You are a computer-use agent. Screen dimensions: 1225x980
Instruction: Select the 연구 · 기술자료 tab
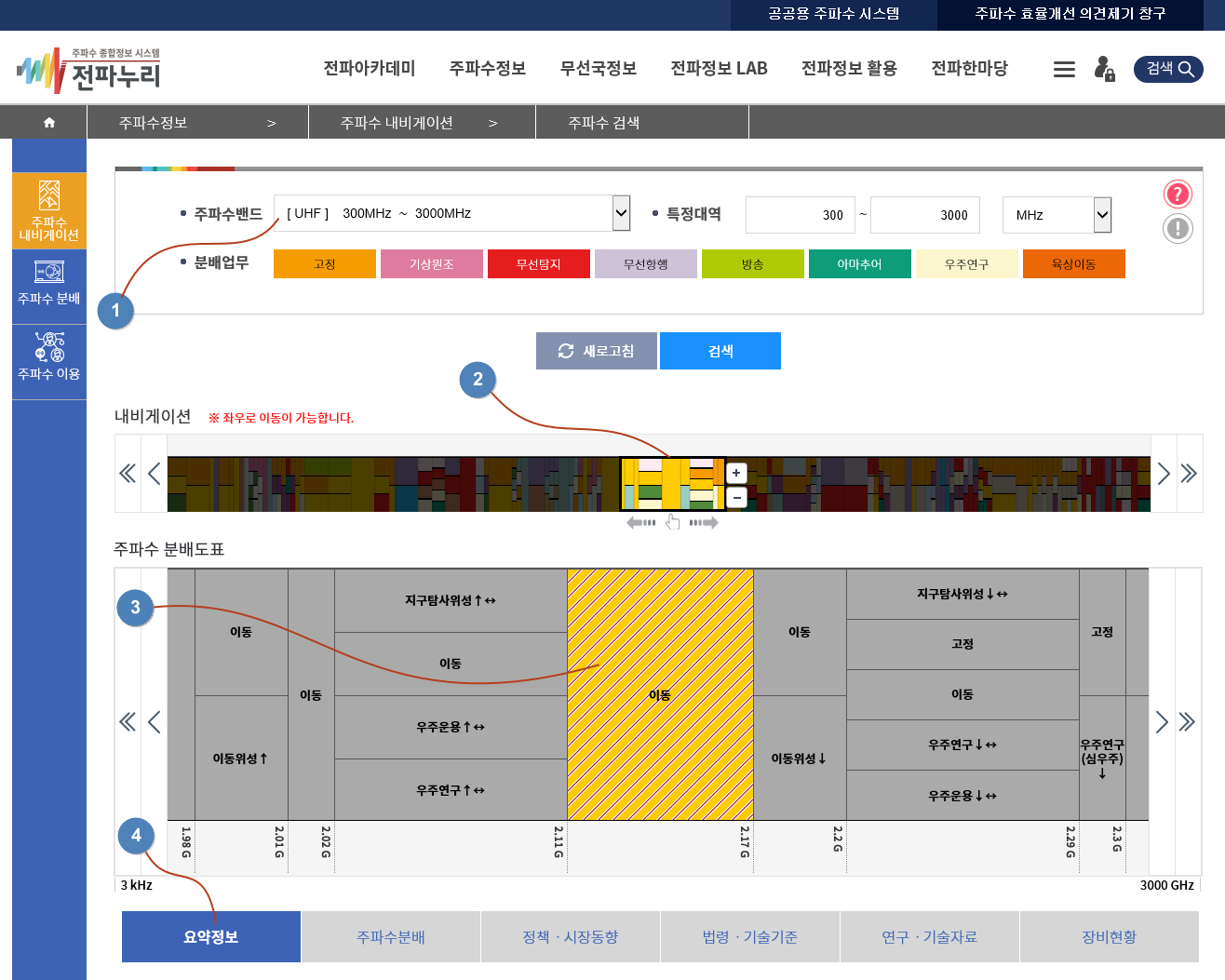coord(930,936)
